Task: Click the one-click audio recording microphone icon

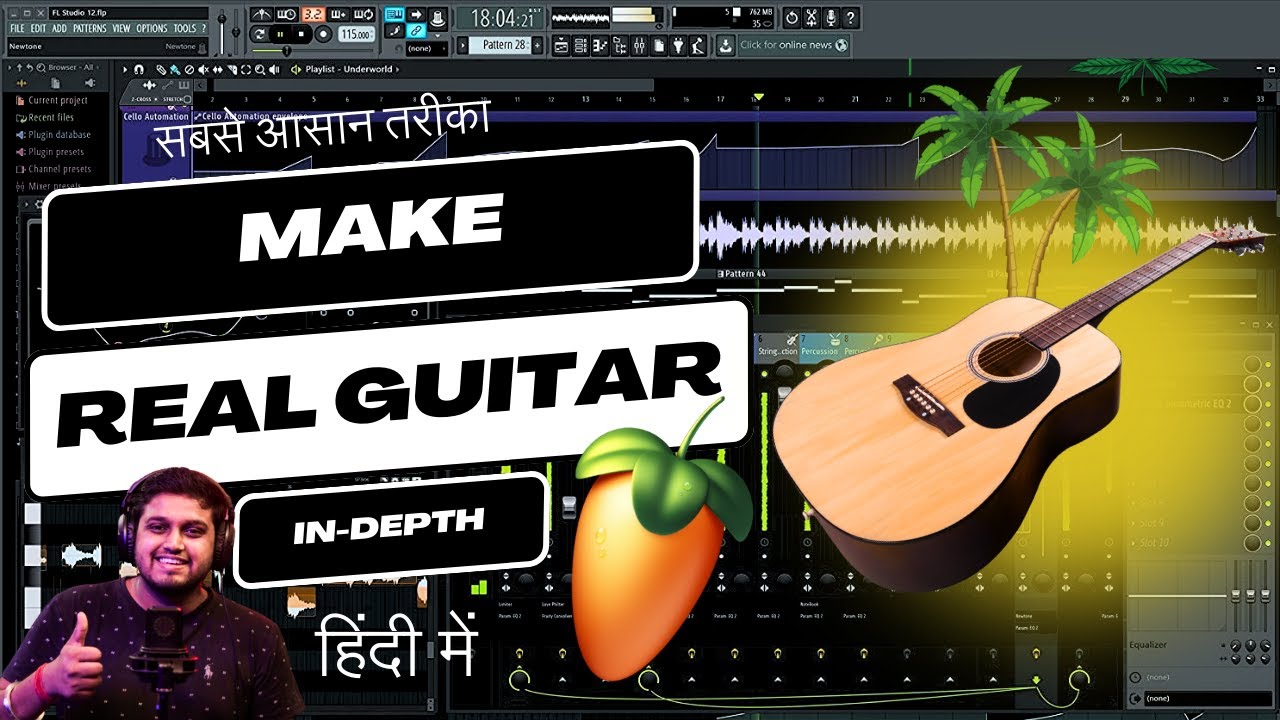Action: click(x=831, y=18)
